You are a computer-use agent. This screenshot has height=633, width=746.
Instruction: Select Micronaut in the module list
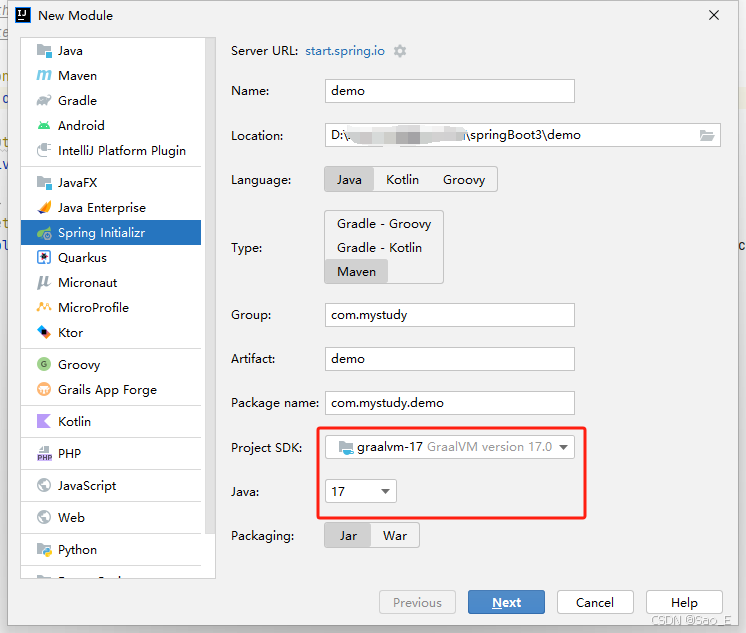click(x=111, y=283)
